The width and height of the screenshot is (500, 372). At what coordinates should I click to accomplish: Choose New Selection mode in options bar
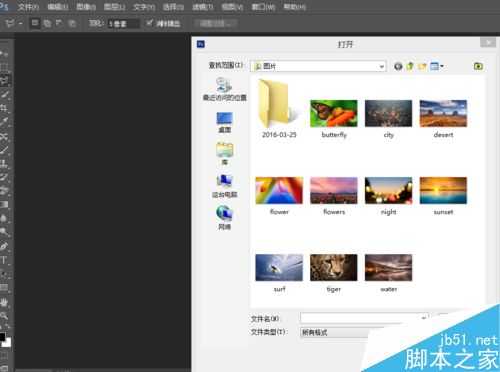click(x=35, y=23)
